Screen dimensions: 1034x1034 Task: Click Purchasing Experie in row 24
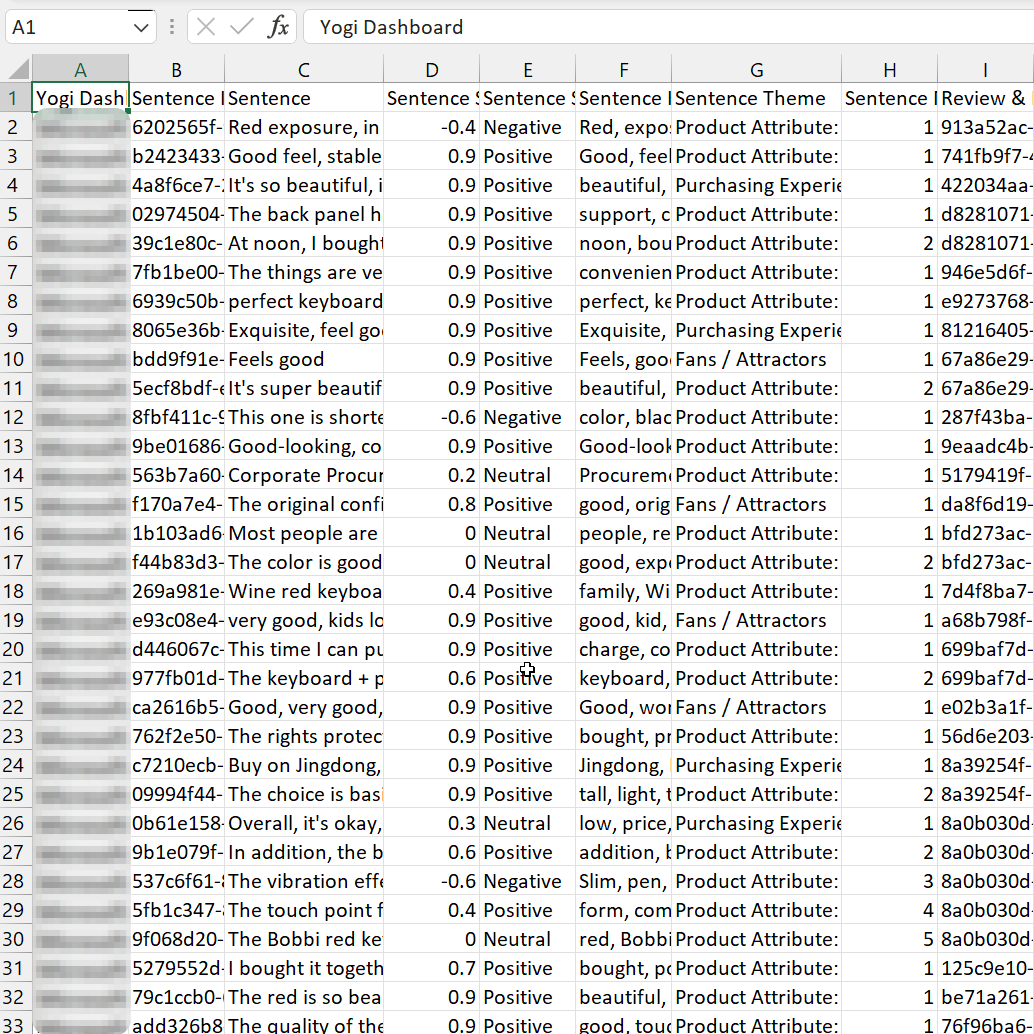pyautogui.click(x=756, y=765)
